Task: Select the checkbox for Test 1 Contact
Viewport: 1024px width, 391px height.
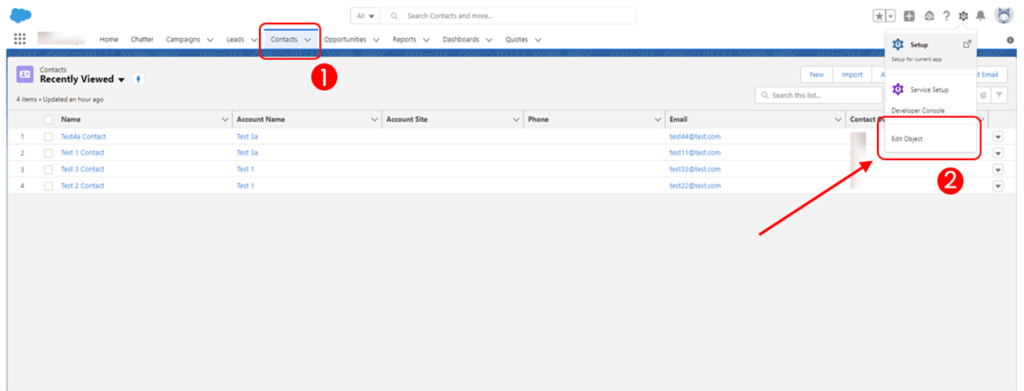Action: 48,153
